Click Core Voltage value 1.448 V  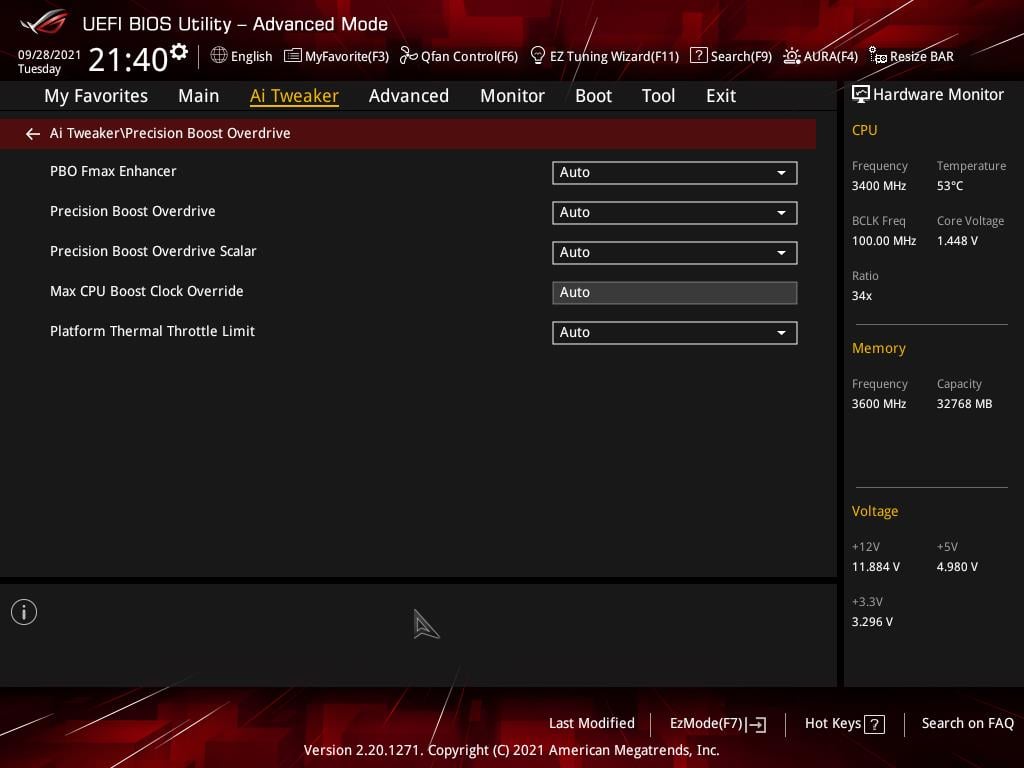coord(957,241)
